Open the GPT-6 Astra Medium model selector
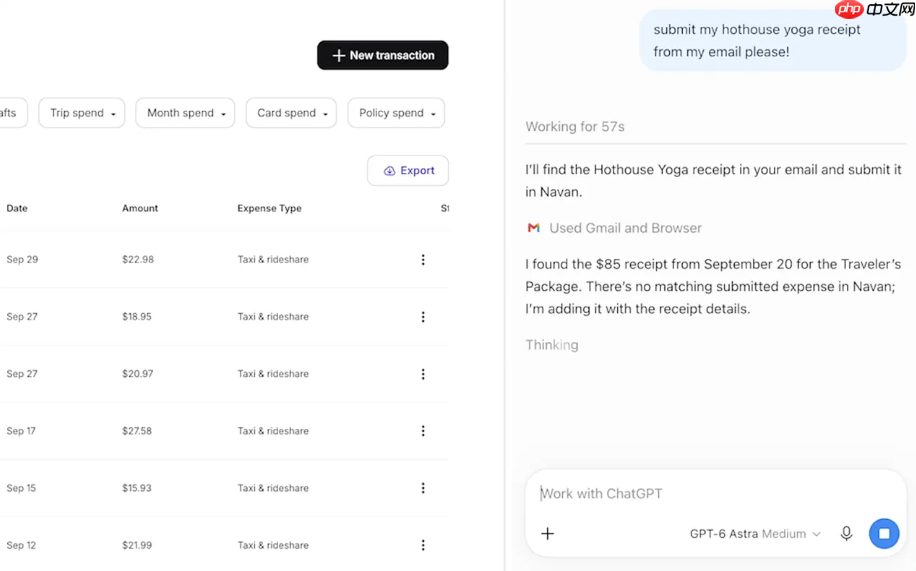The width and height of the screenshot is (916, 571). 755,534
